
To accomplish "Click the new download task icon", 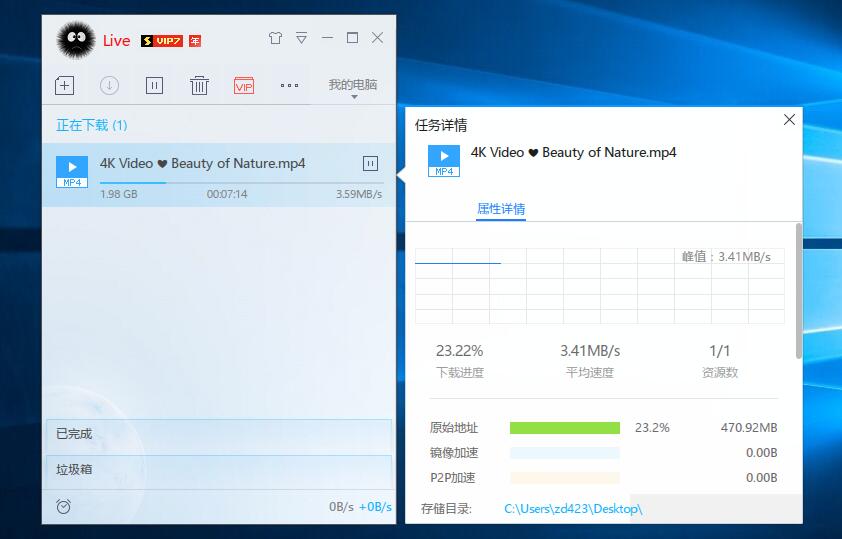I will pos(64,86).
